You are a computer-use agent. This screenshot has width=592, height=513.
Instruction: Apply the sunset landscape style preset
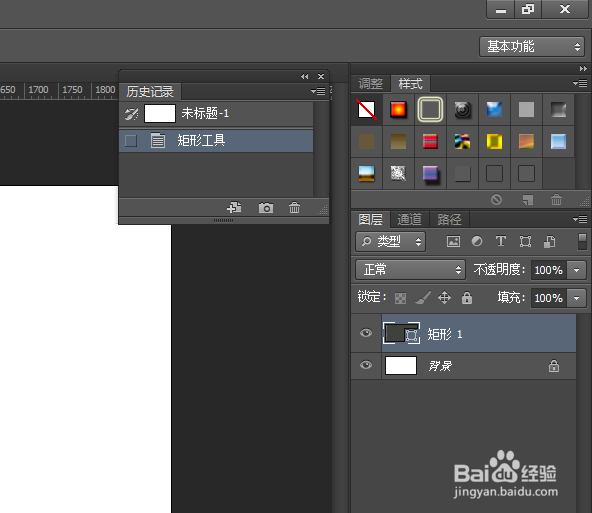click(367, 174)
